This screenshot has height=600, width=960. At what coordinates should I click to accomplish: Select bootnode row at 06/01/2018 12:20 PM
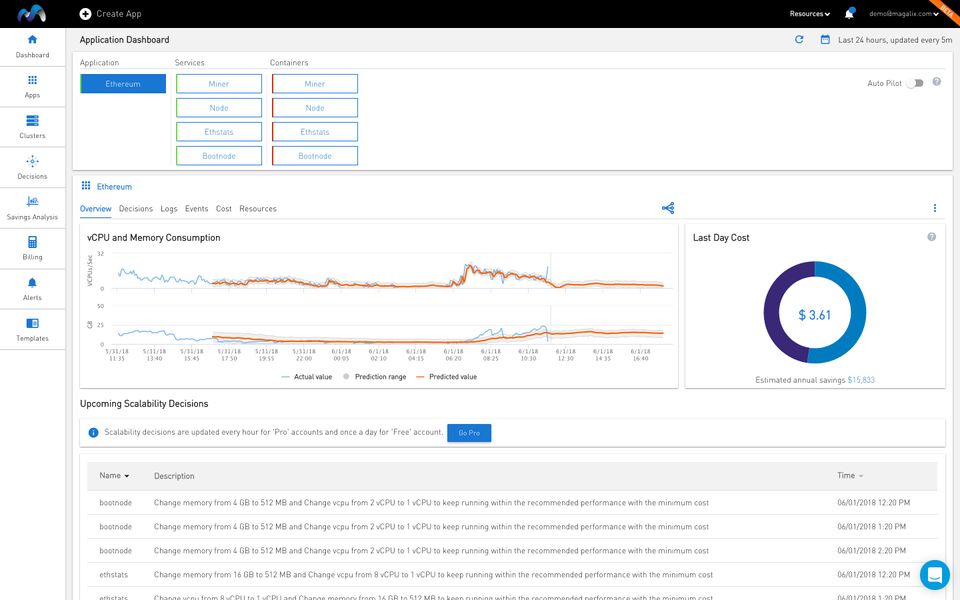click(x=512, y=503)
